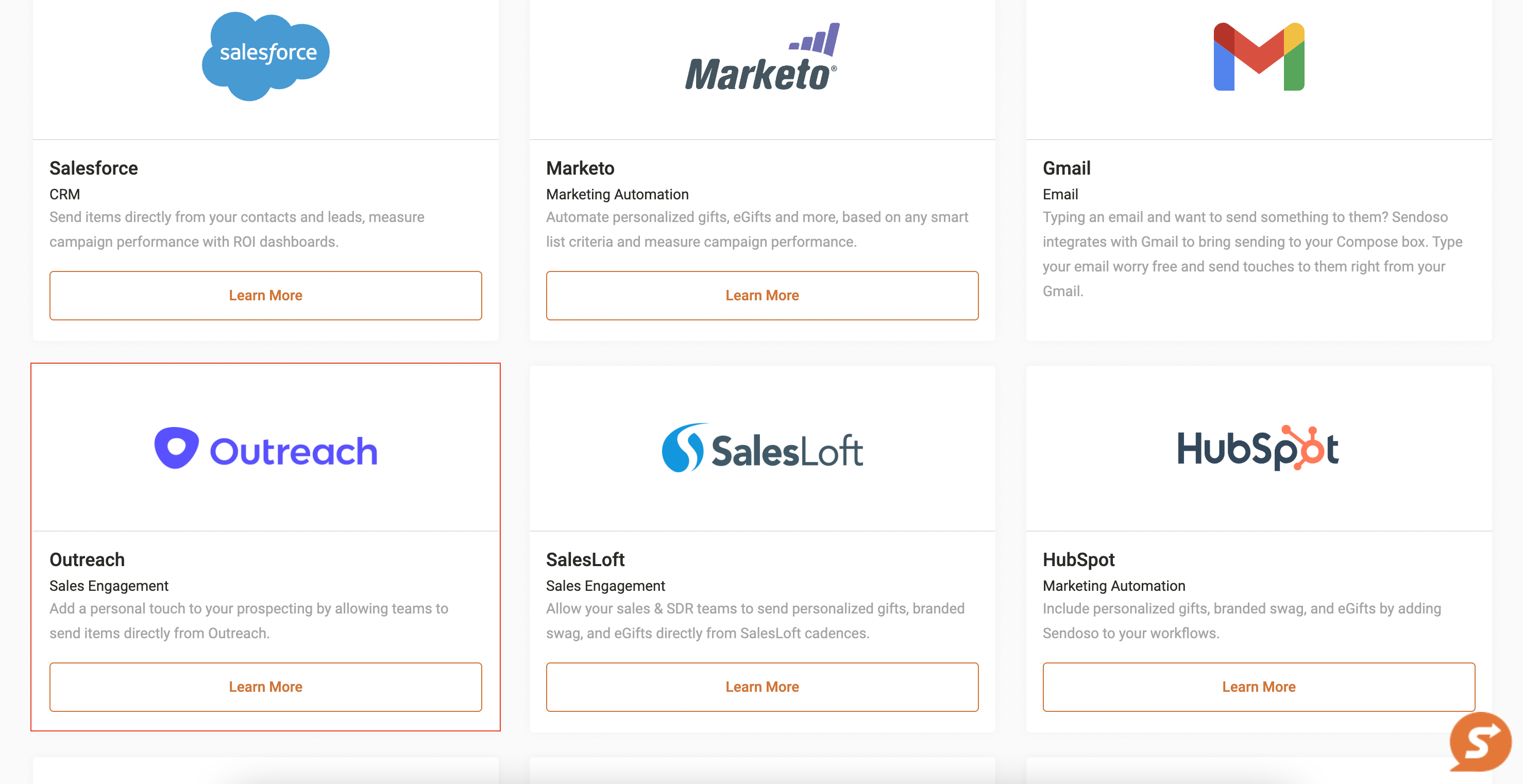
Task: Select the Marketo card heading
Action: (580, 168)
